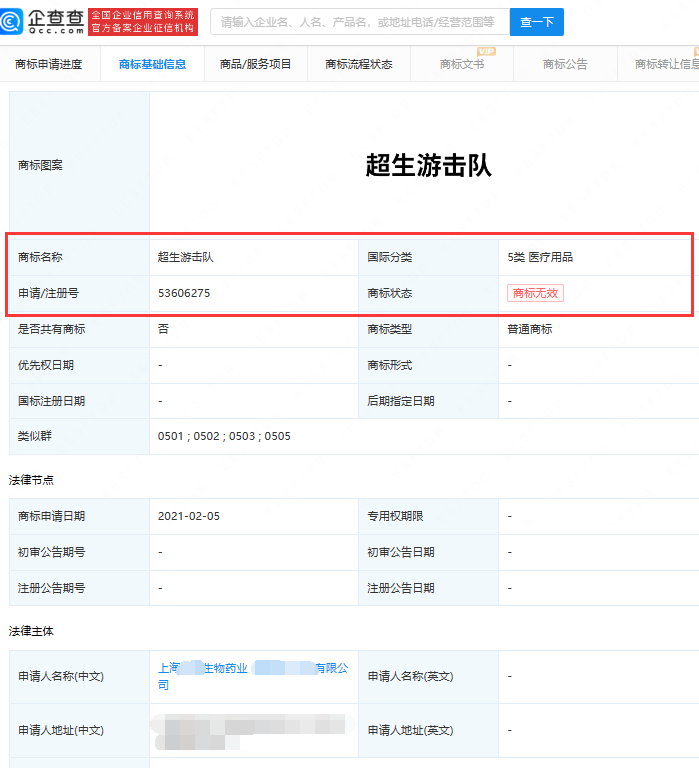Focus the company name search box
Viewport: 699px width, 768px height.
click(x=360, y=22)
